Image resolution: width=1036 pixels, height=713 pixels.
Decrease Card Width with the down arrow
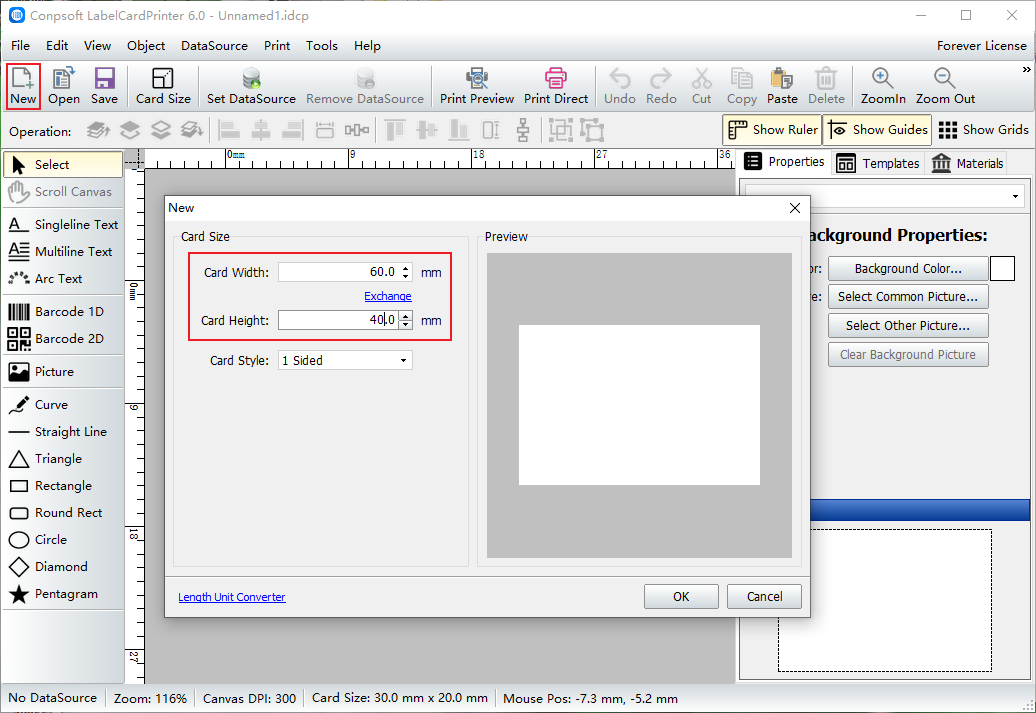point(406,276)
